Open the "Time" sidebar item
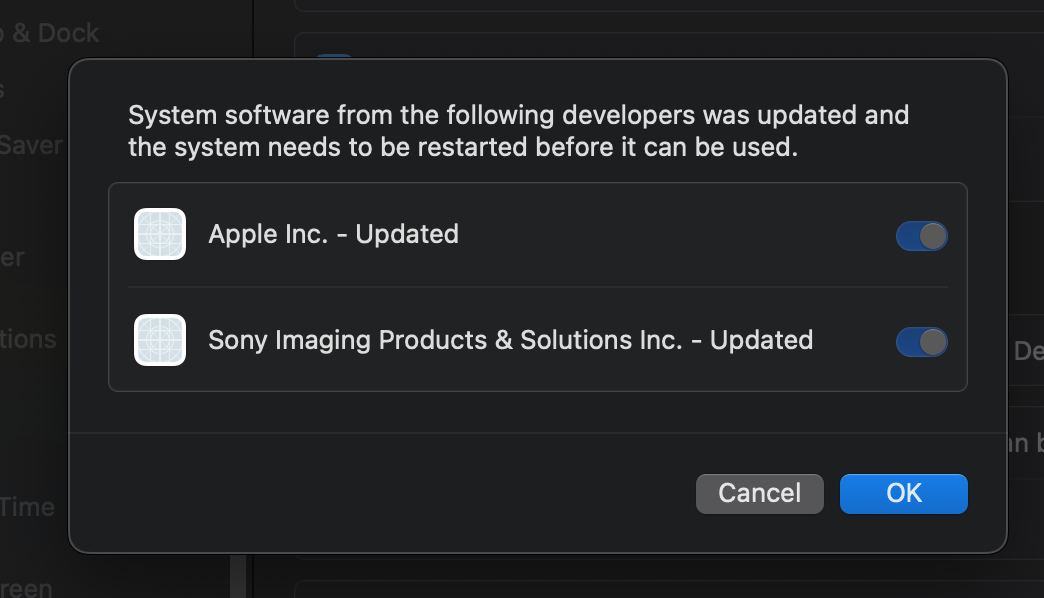 27,507
